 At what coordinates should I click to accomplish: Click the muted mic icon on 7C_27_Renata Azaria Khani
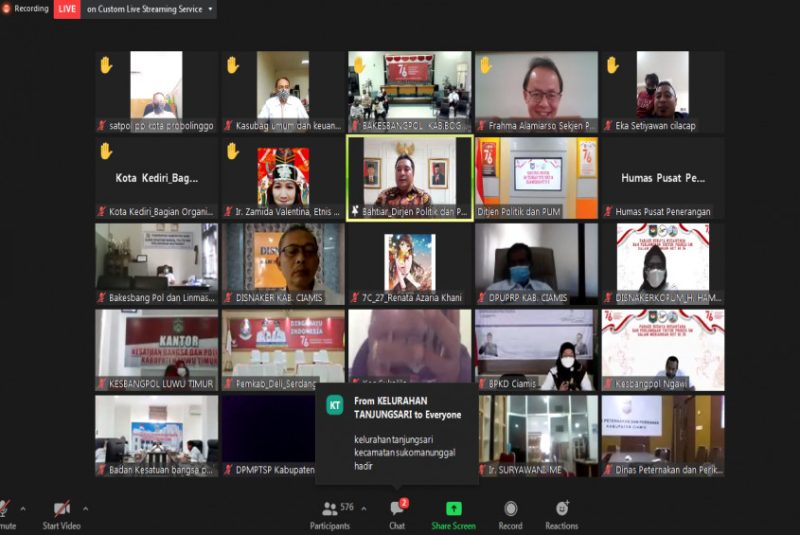click(x=355, y=297)
